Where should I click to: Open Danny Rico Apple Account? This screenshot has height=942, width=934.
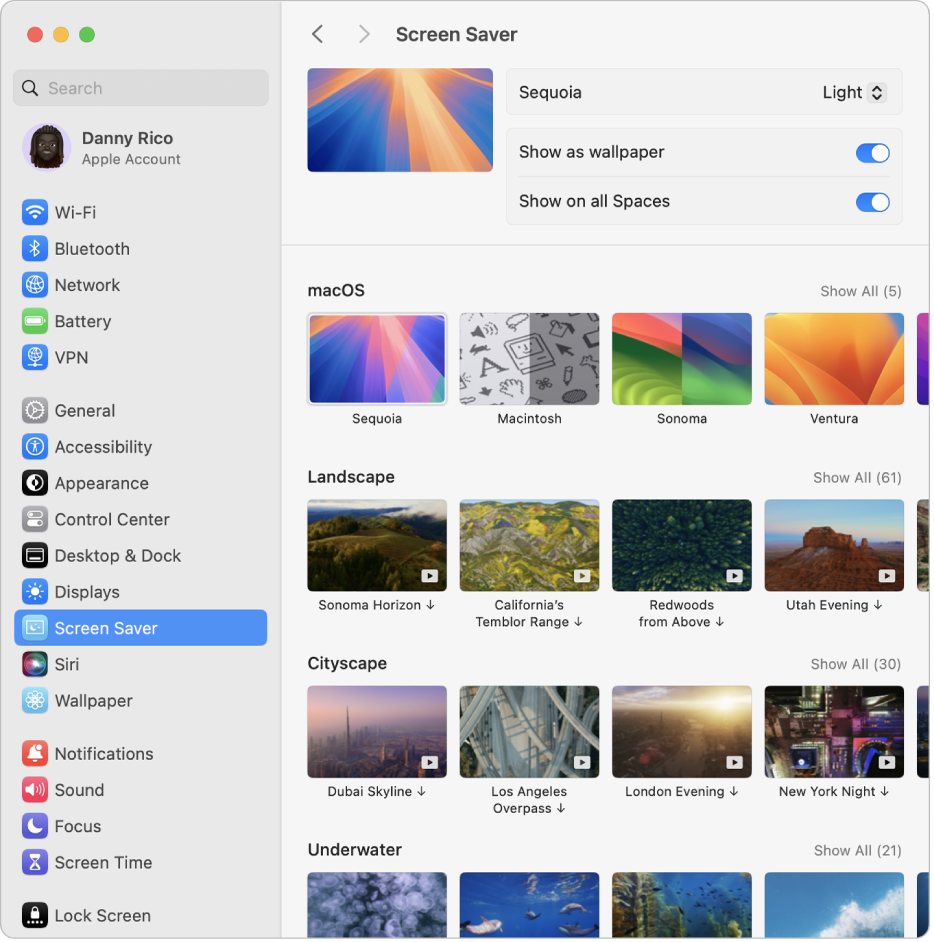(x=130, y=148)
